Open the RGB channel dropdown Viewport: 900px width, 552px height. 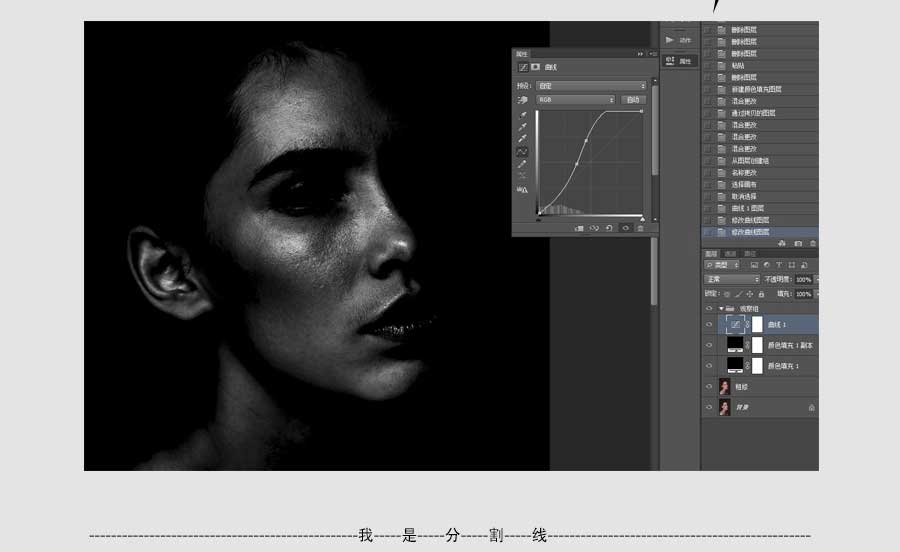pos(575,100)
